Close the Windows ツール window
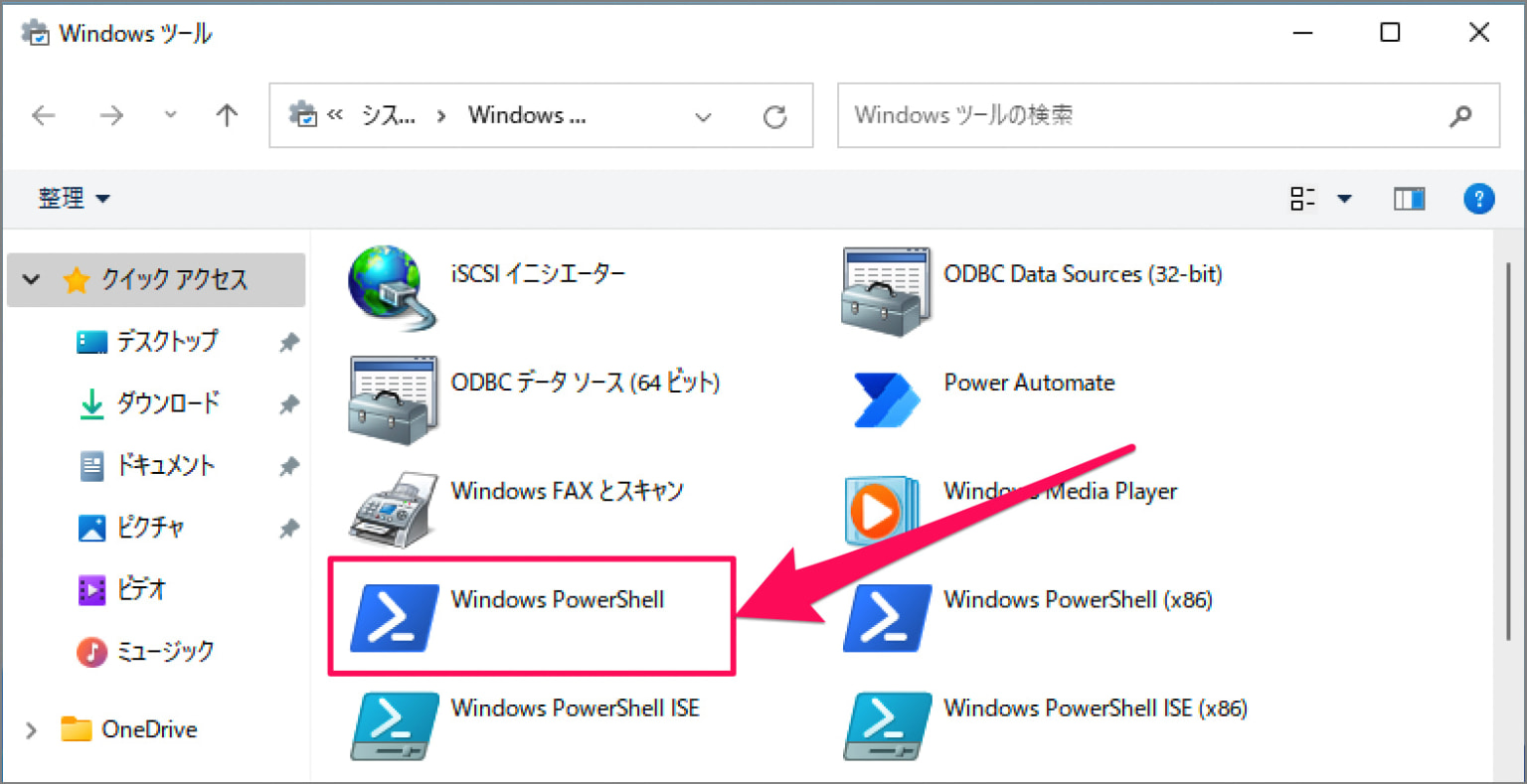The width and height of the screenshot is (1527, 784). coord(1479,33)
